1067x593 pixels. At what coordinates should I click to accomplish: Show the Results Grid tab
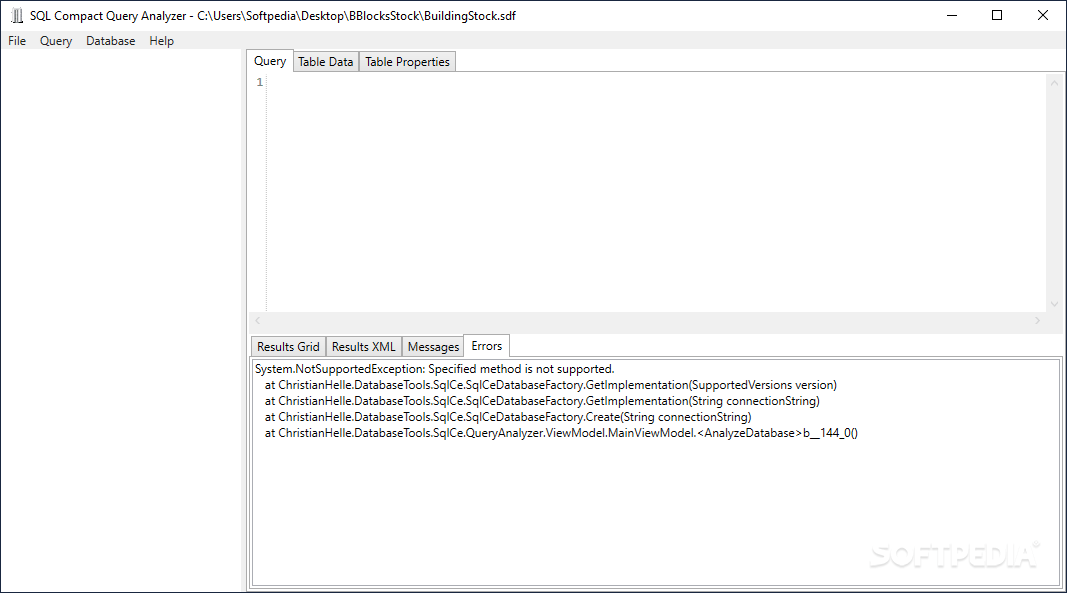(288, 347)
